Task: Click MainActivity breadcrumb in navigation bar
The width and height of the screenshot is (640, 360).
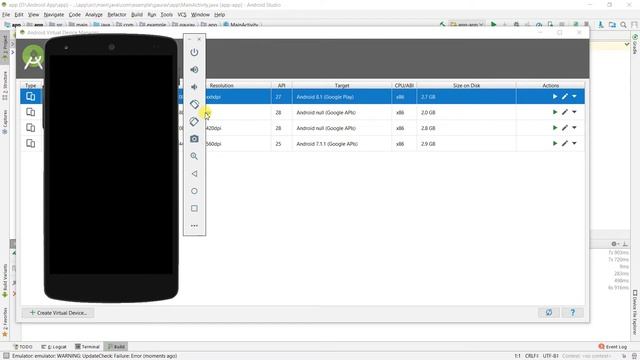Action: click(x=241, y=25)
